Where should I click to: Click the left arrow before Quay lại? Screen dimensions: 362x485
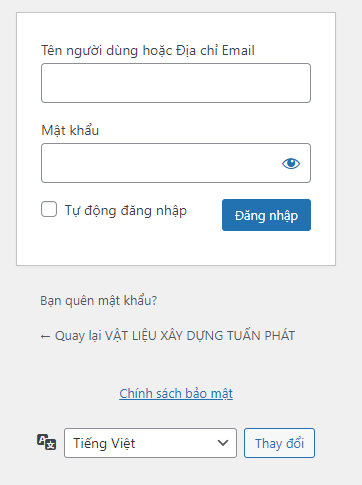tap(45, 336)
